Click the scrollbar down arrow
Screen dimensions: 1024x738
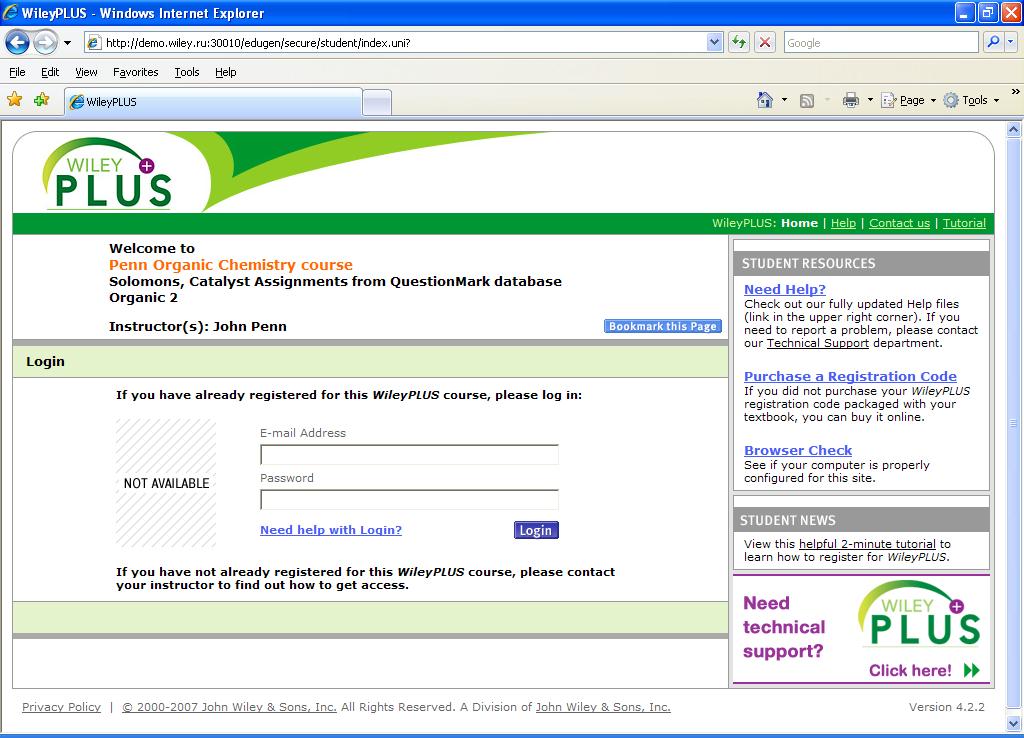pyautogui.click(x=1014, y=723)
